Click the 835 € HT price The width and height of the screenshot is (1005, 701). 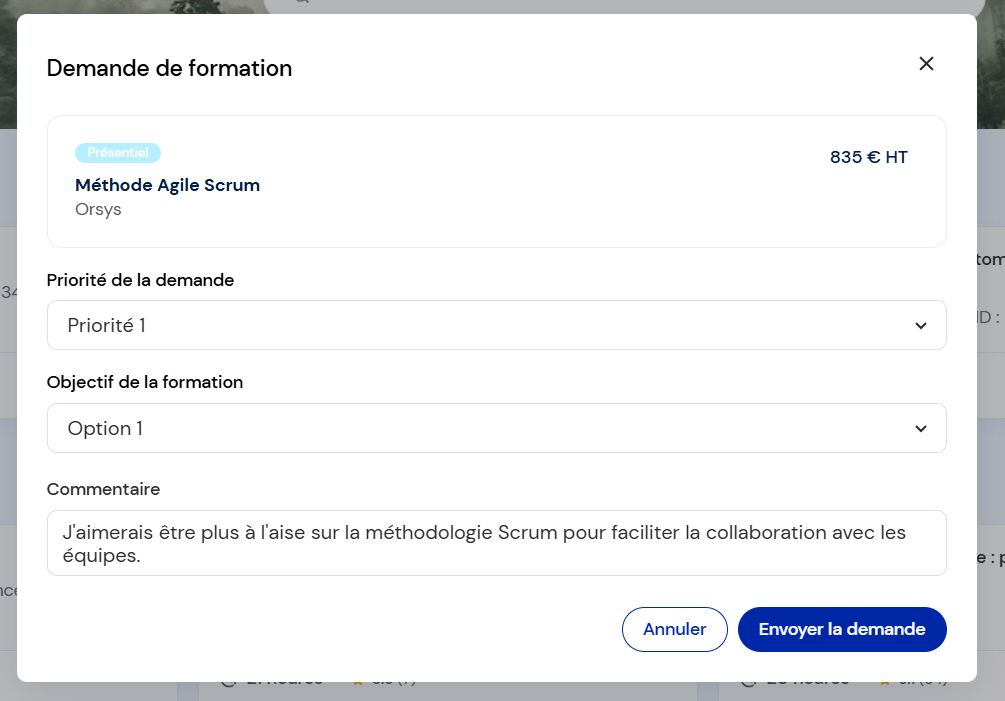pyautogui.click(x=868, y=157)
